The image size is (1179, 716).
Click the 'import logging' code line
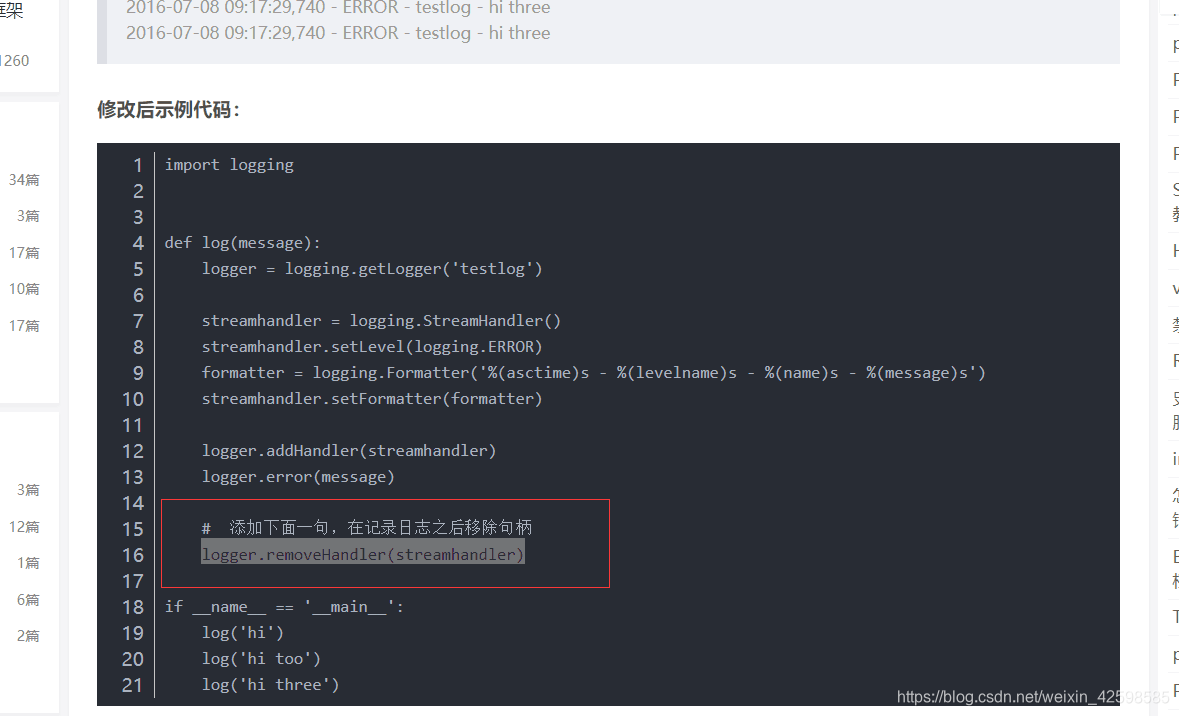tap(229, 165)
